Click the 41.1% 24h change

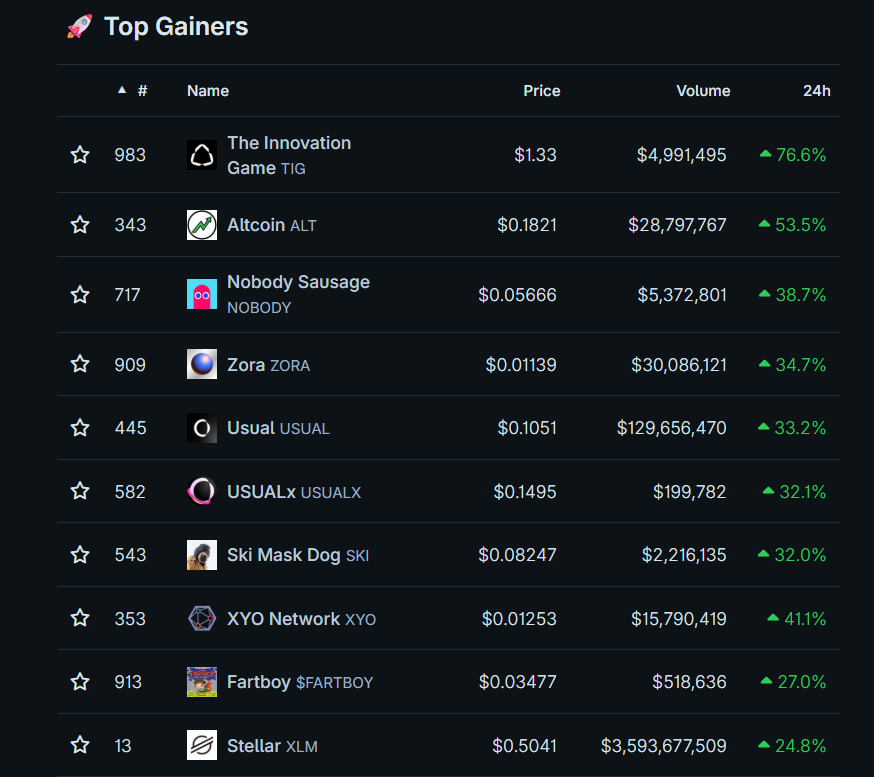tap(797, 619)
